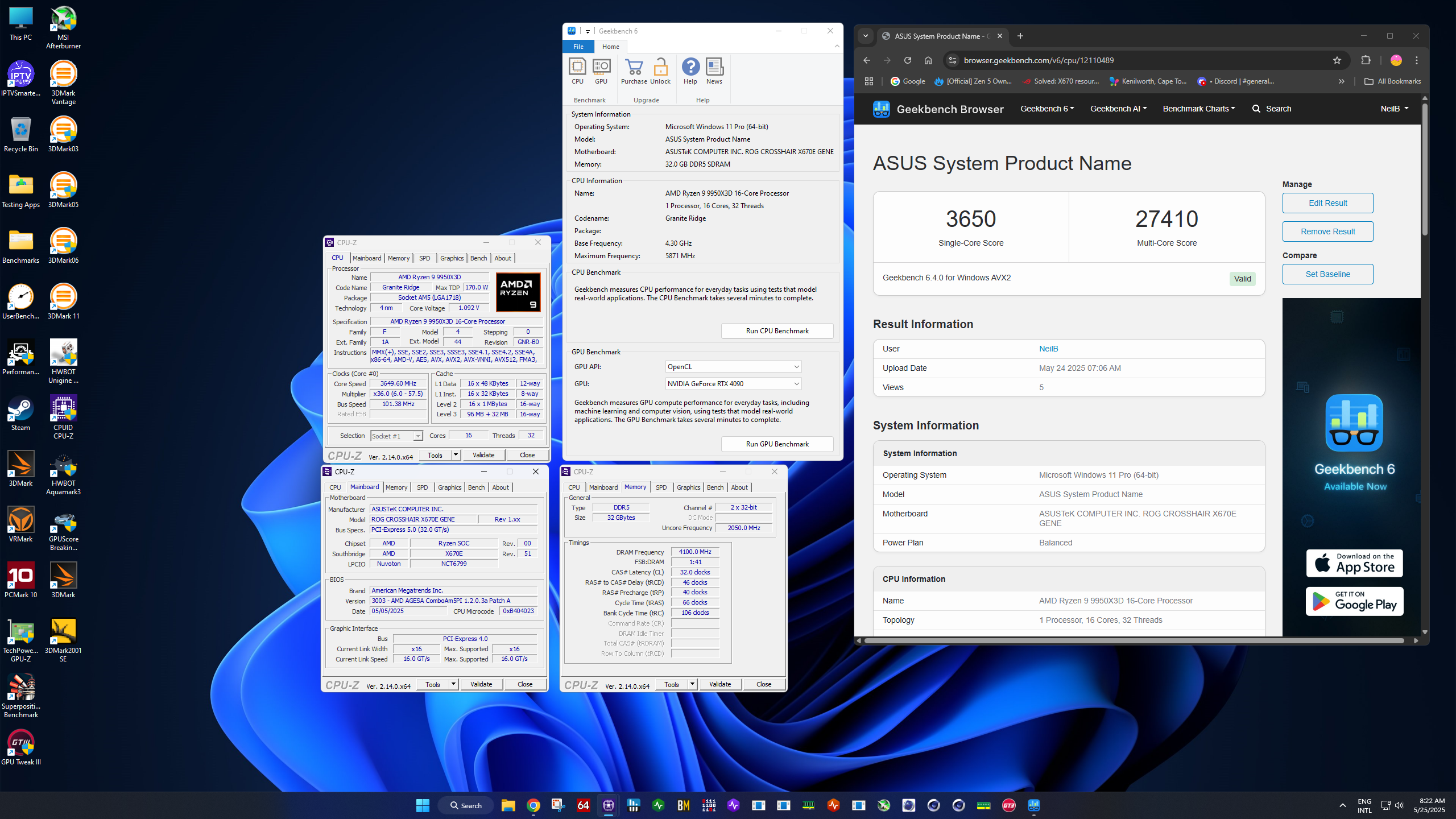Open the File tab in Geekbench ribbon
Screen dimensions: 1456x819
coord(578,47)
